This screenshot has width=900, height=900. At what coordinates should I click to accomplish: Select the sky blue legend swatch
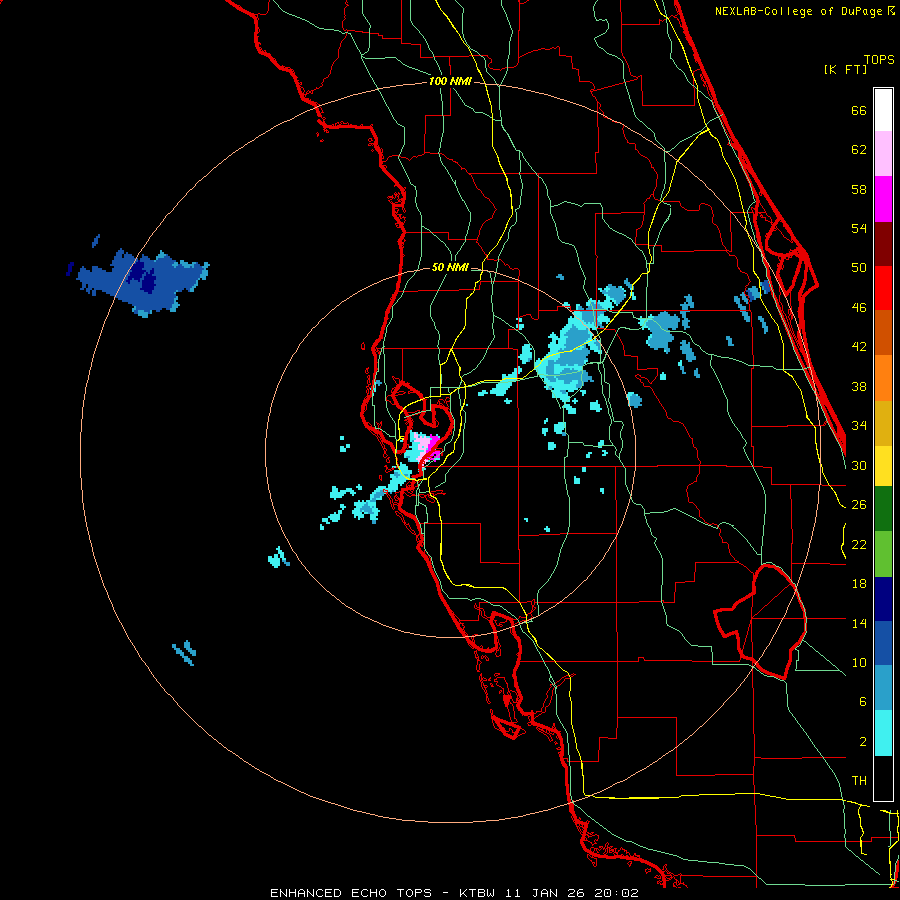(x=883, y=688)
